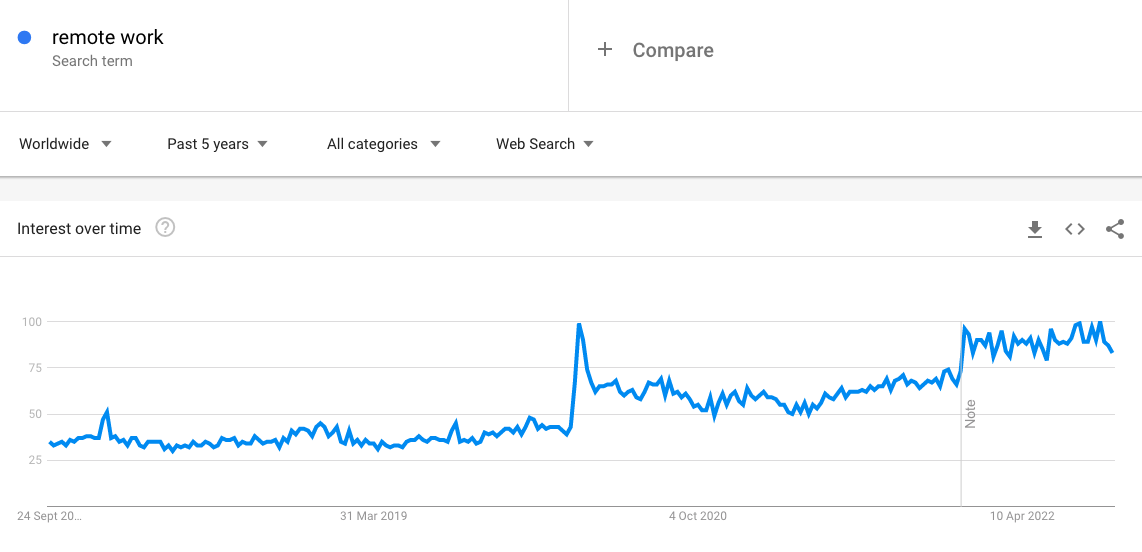Click the 4 Oct 2020 axis label
The height and width of the screenshot is (552, 1142).
coord(698,516)
